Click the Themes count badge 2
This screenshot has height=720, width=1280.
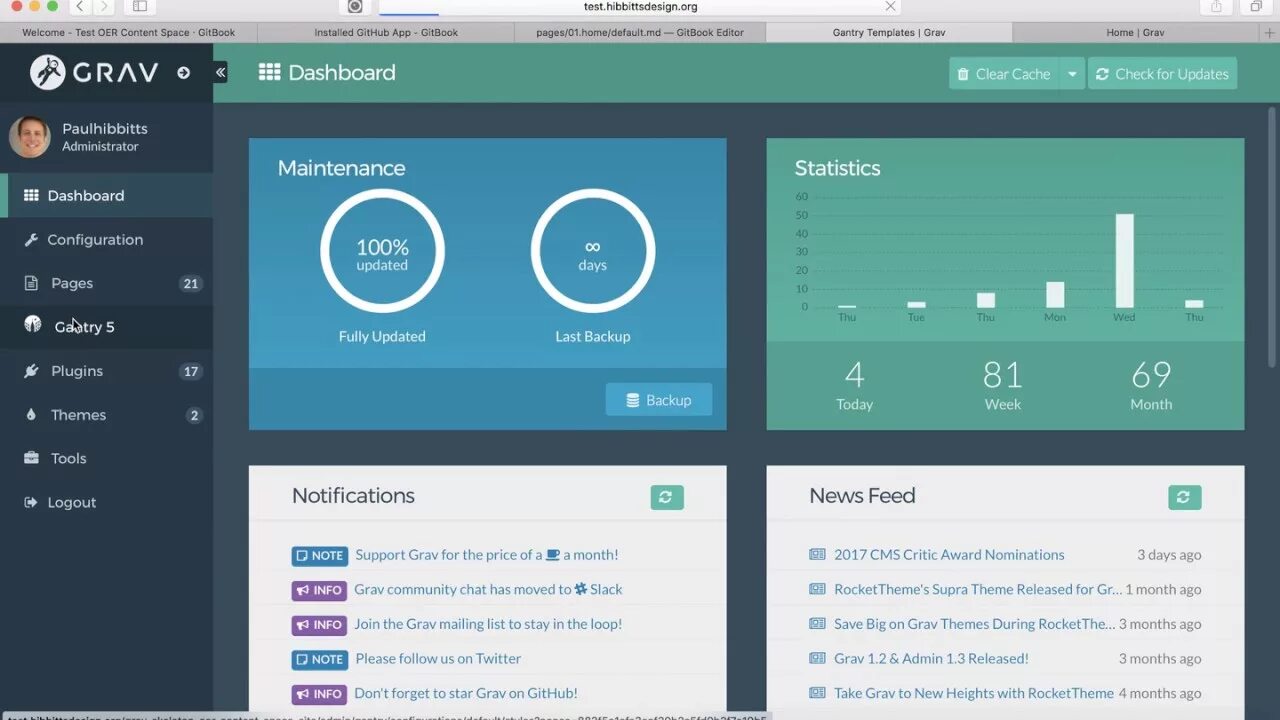tap(194, 415)
